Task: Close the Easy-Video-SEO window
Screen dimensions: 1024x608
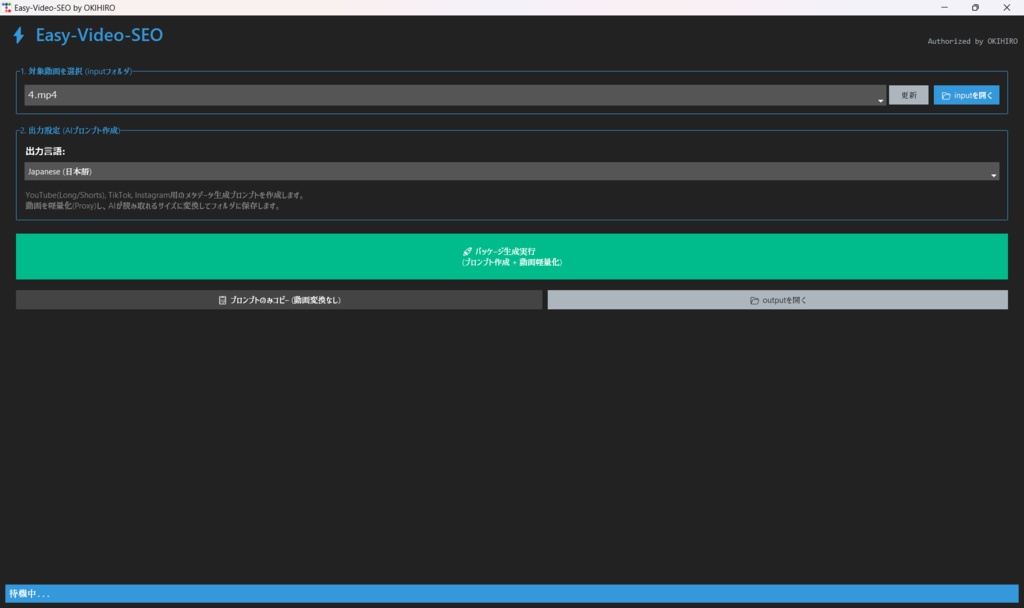Action: tap(1006, 8)
